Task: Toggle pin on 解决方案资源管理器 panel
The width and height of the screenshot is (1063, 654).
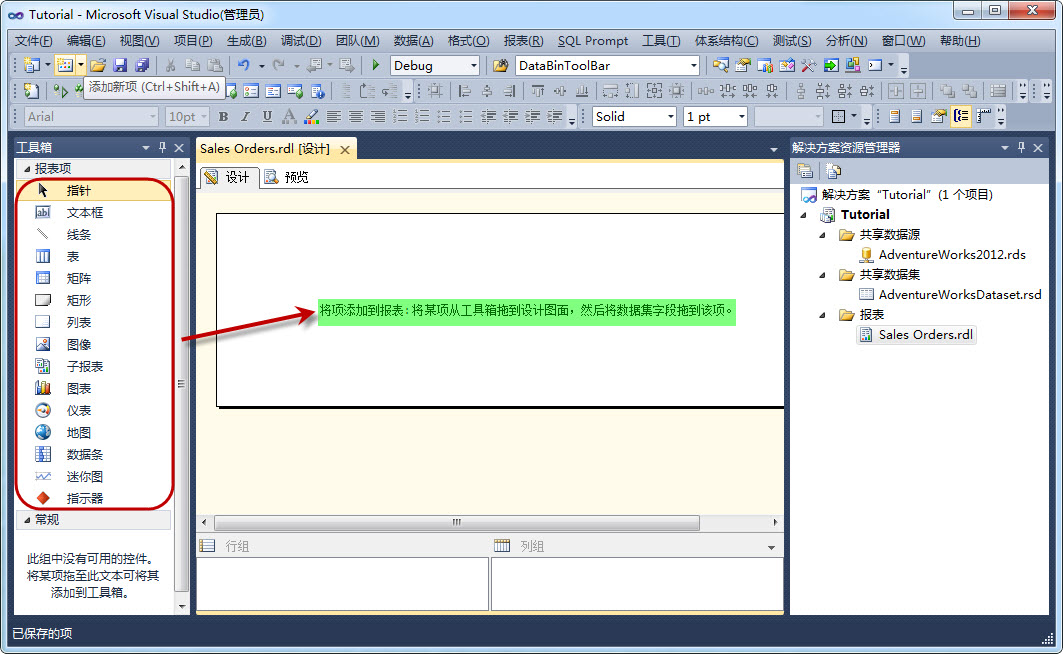Action: 1021,147
